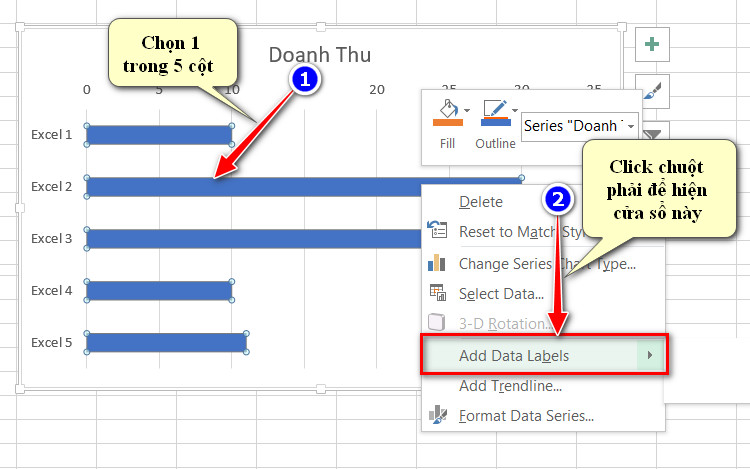750x469 pixels.
Task: Select the Doanh Thu chart title
Action: point(320,55)
